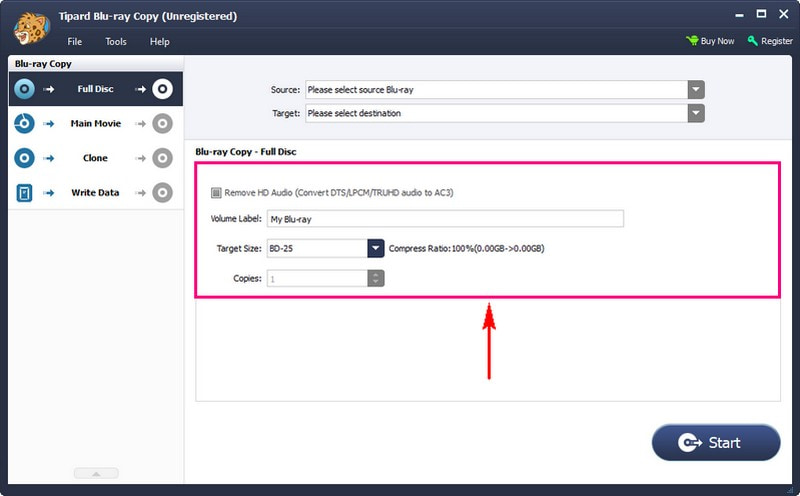Click the Volume Label text field

click(444, 219)
